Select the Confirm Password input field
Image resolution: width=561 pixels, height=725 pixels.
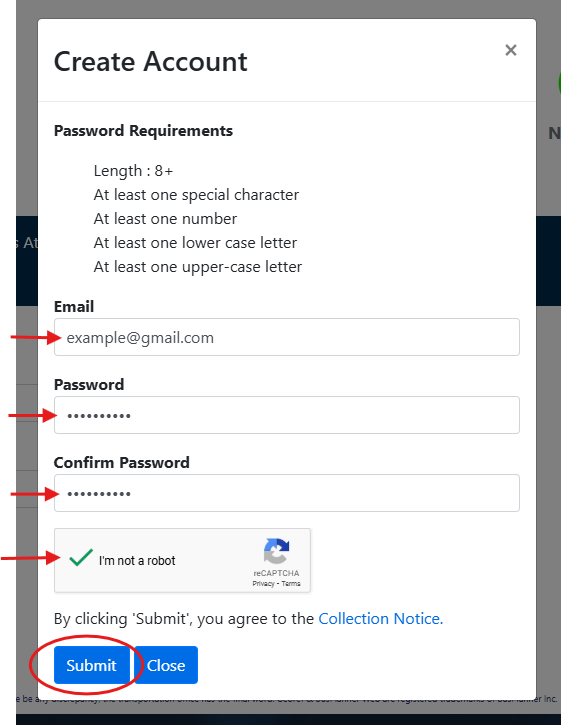pos(287,493)
